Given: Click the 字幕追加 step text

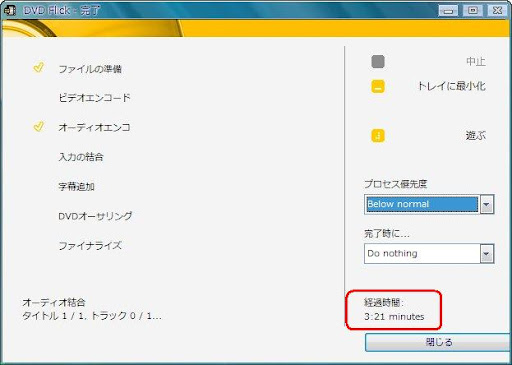Looking at the screenshot, I should (76, 186).
